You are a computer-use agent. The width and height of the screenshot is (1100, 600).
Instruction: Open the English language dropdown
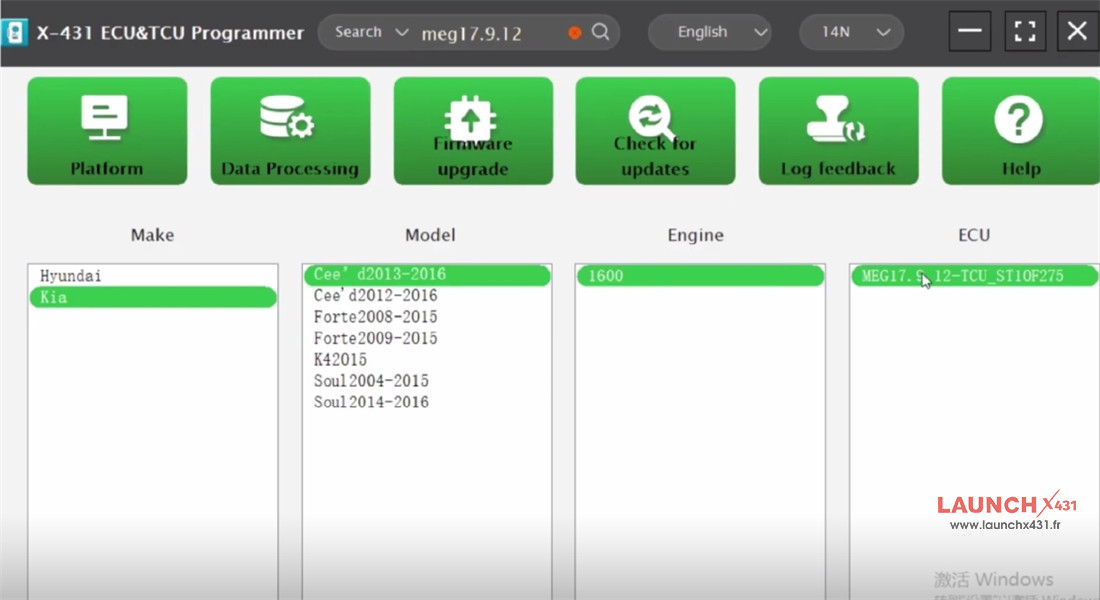(x=709, y=32)
